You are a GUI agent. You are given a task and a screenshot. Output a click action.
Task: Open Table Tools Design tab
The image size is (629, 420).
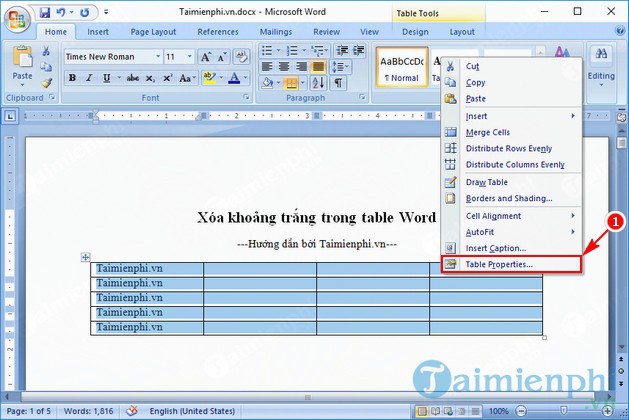point(415,32)
